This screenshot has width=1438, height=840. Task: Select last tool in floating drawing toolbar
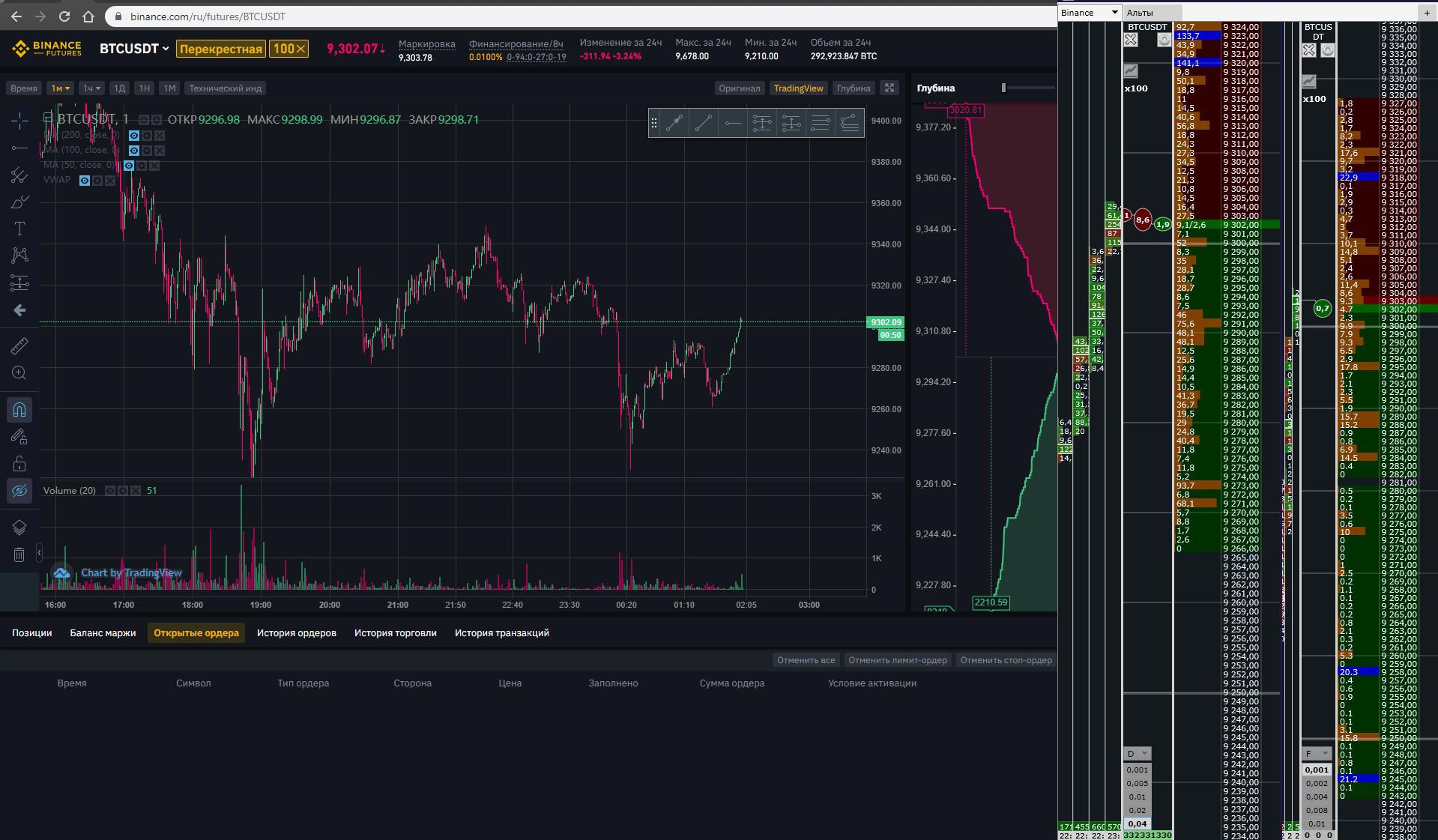[x=850, y=124]
